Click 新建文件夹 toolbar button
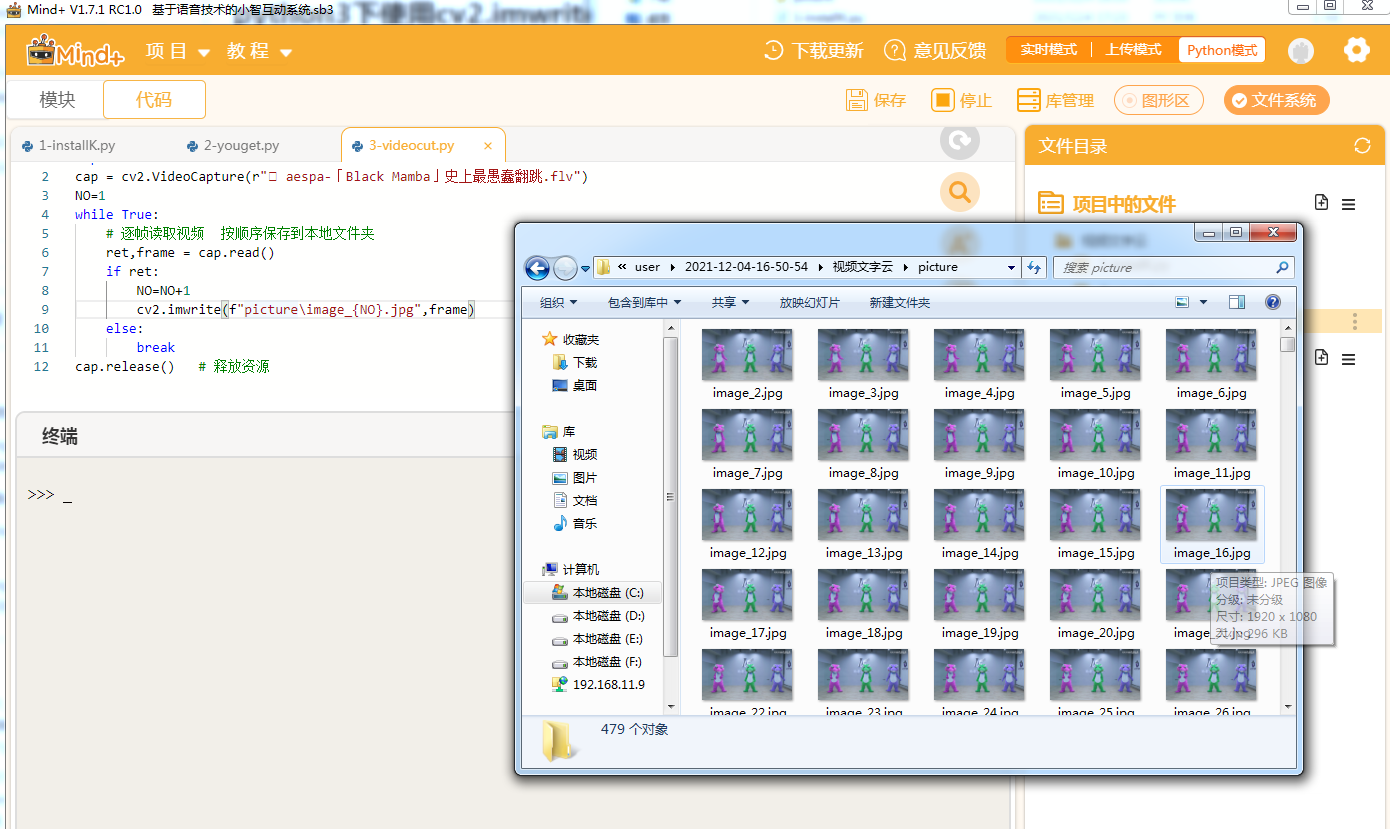This screenshot has height=829, width=1390. click(x=900, y=302)
